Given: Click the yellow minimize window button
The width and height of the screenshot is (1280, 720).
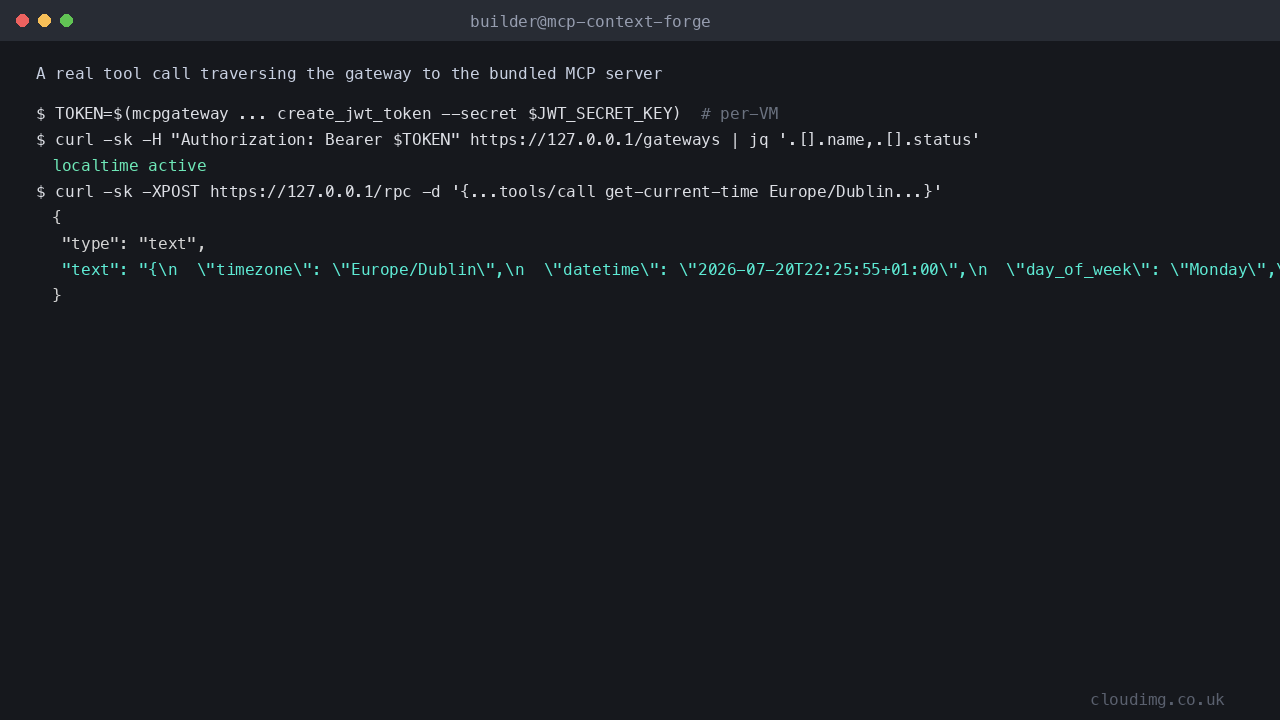Looking at the screenshot, I should point(44,20).
